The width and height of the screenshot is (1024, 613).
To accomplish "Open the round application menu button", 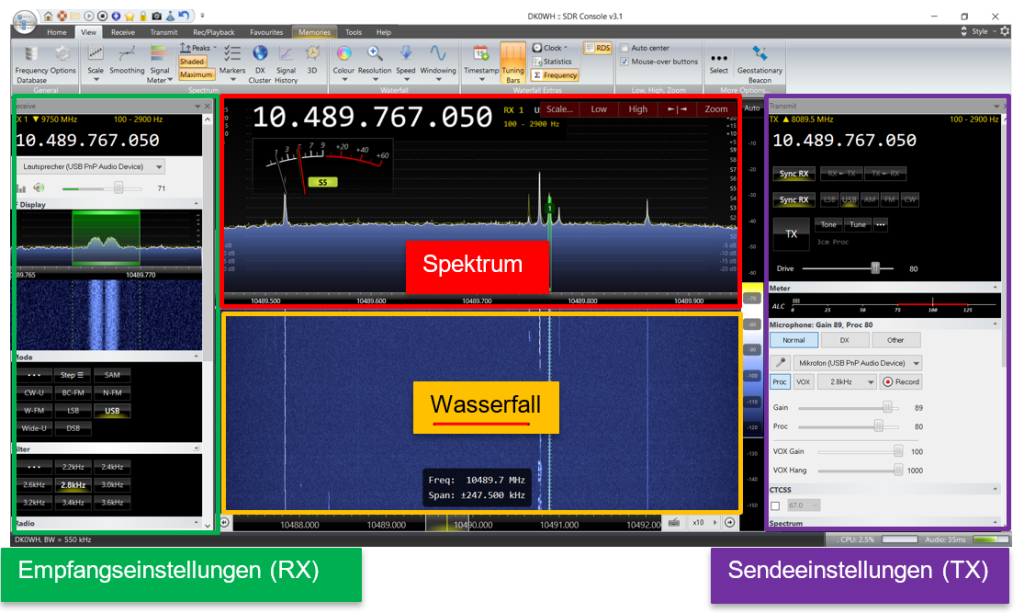I will 25,21.
